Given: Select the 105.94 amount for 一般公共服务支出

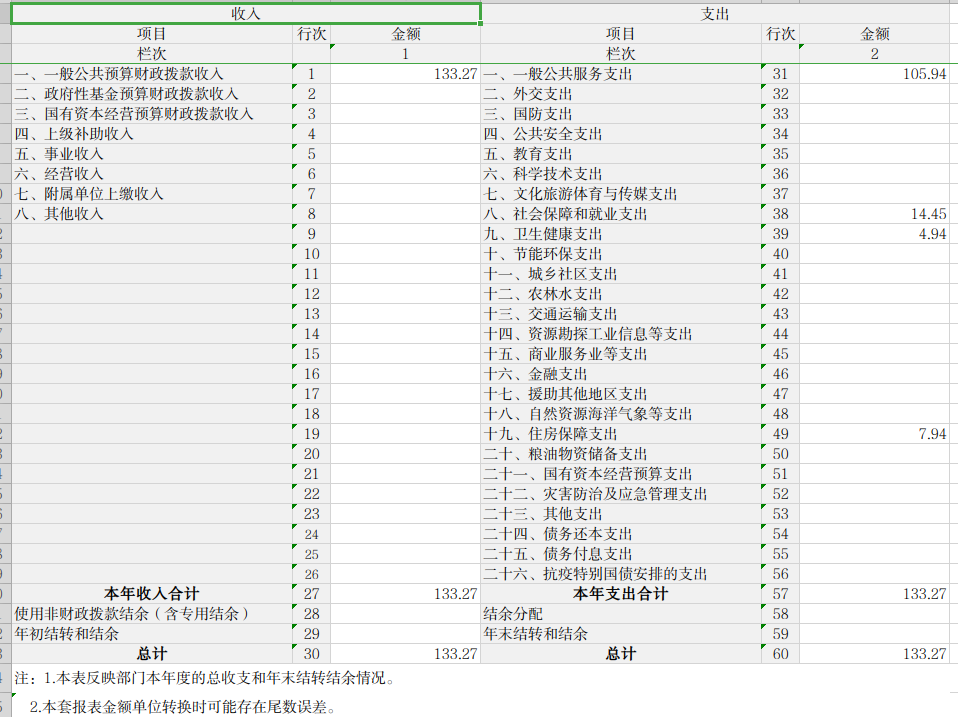Looking at the screenshot, I should tap(874, 74).
